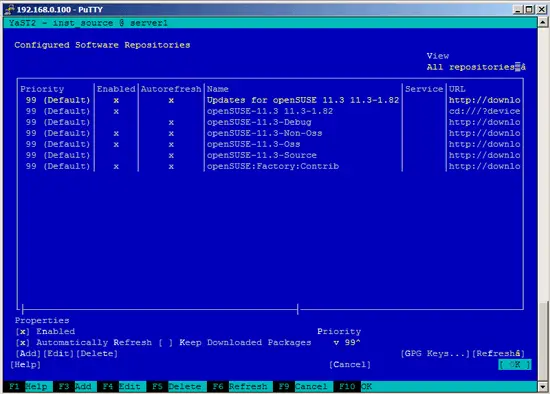Click the PuTTY vertical scrollbar thumb
The image size is (550, 394).
tap(543, 341)
